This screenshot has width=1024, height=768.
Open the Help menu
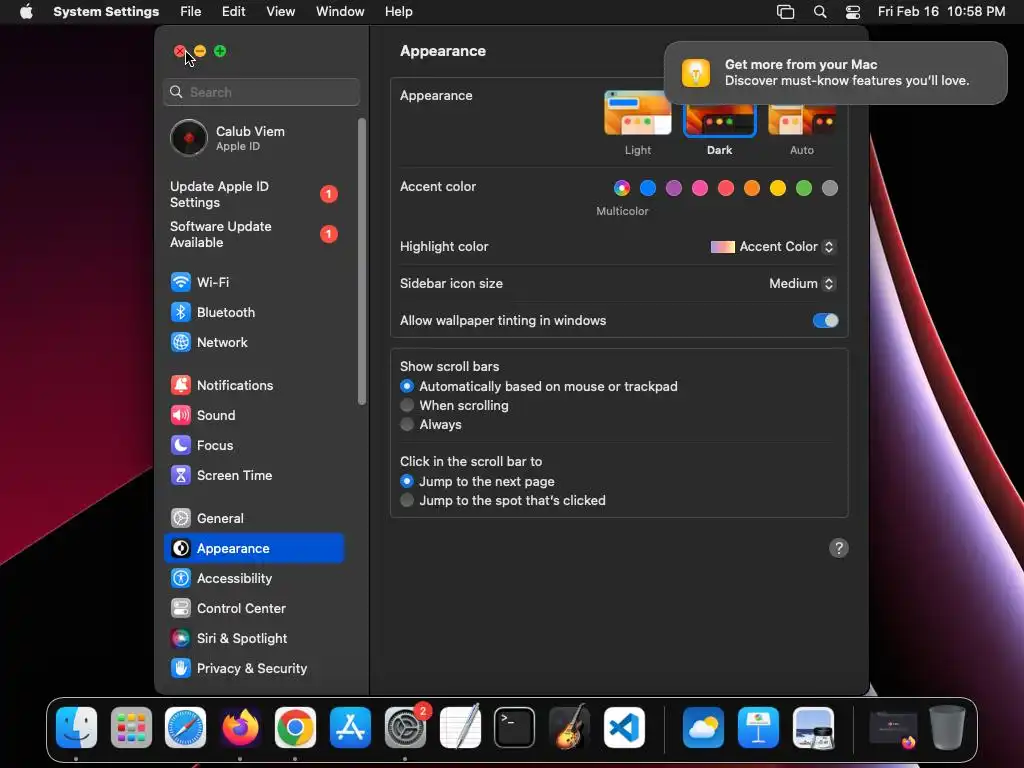pos(398,12)
